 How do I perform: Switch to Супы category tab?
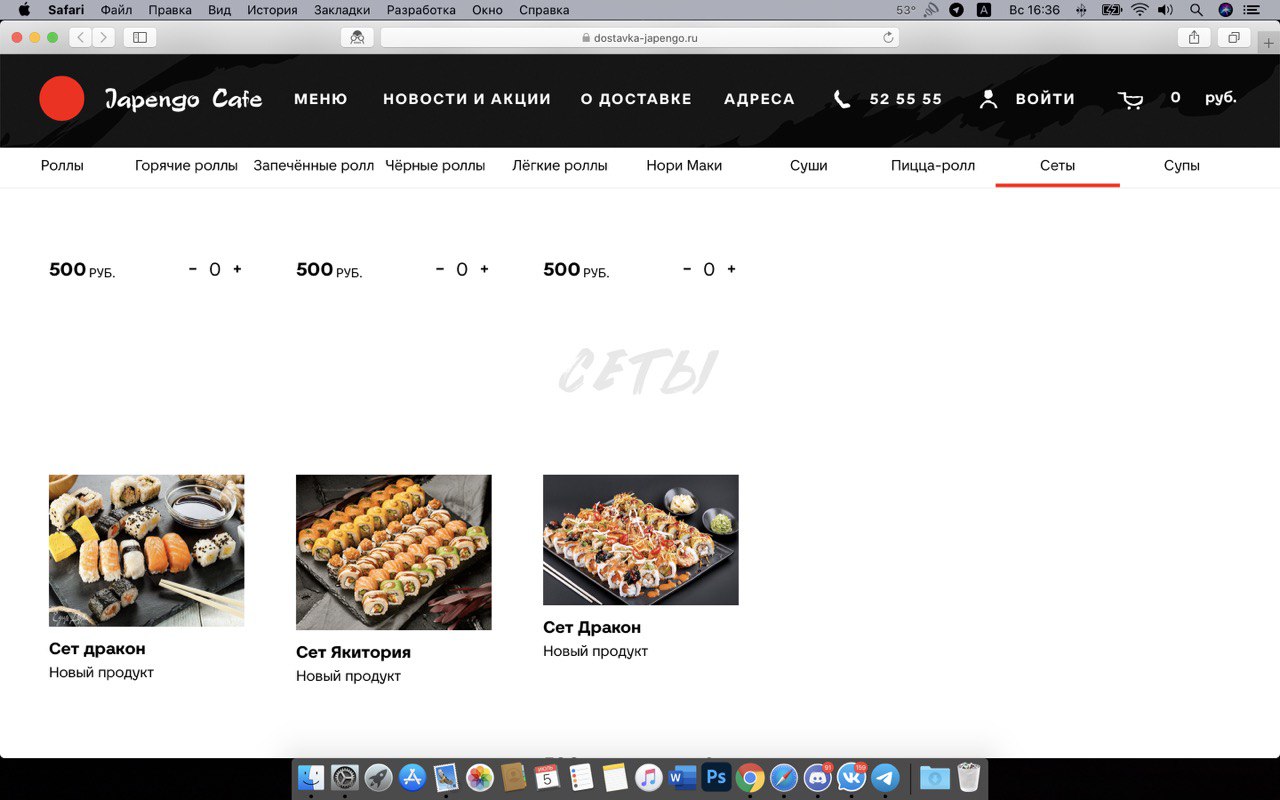[1182, 166]
